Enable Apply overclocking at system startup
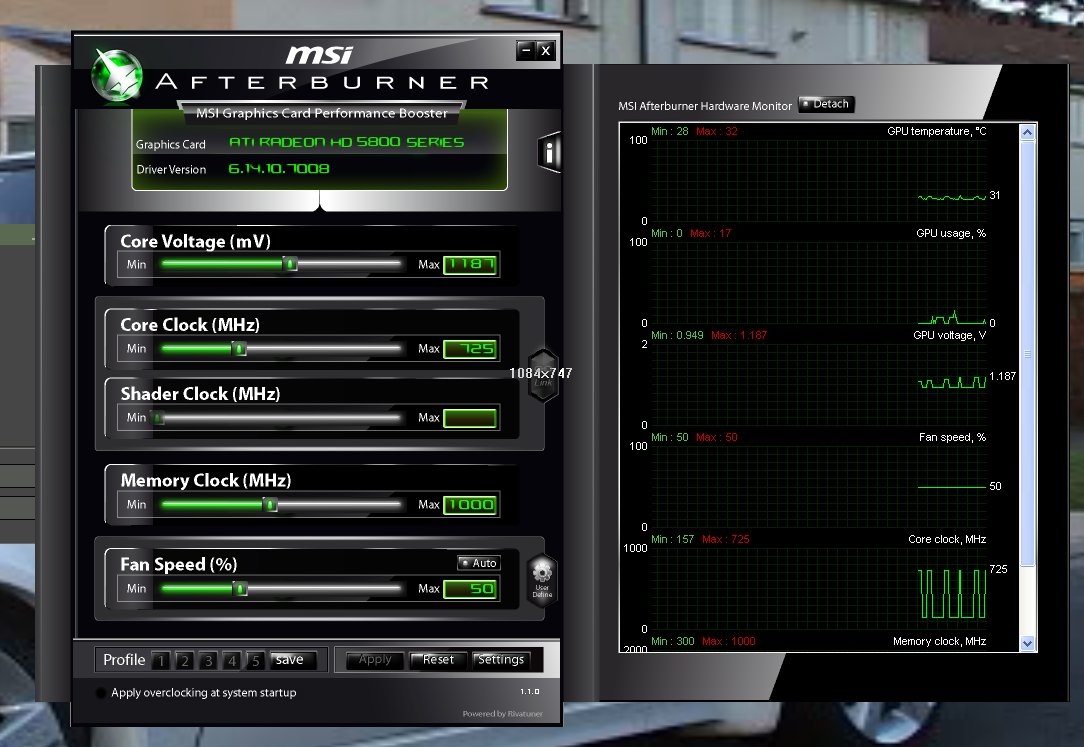The width and height of the screenshot is (1084, 747). (x=101, y=693)
